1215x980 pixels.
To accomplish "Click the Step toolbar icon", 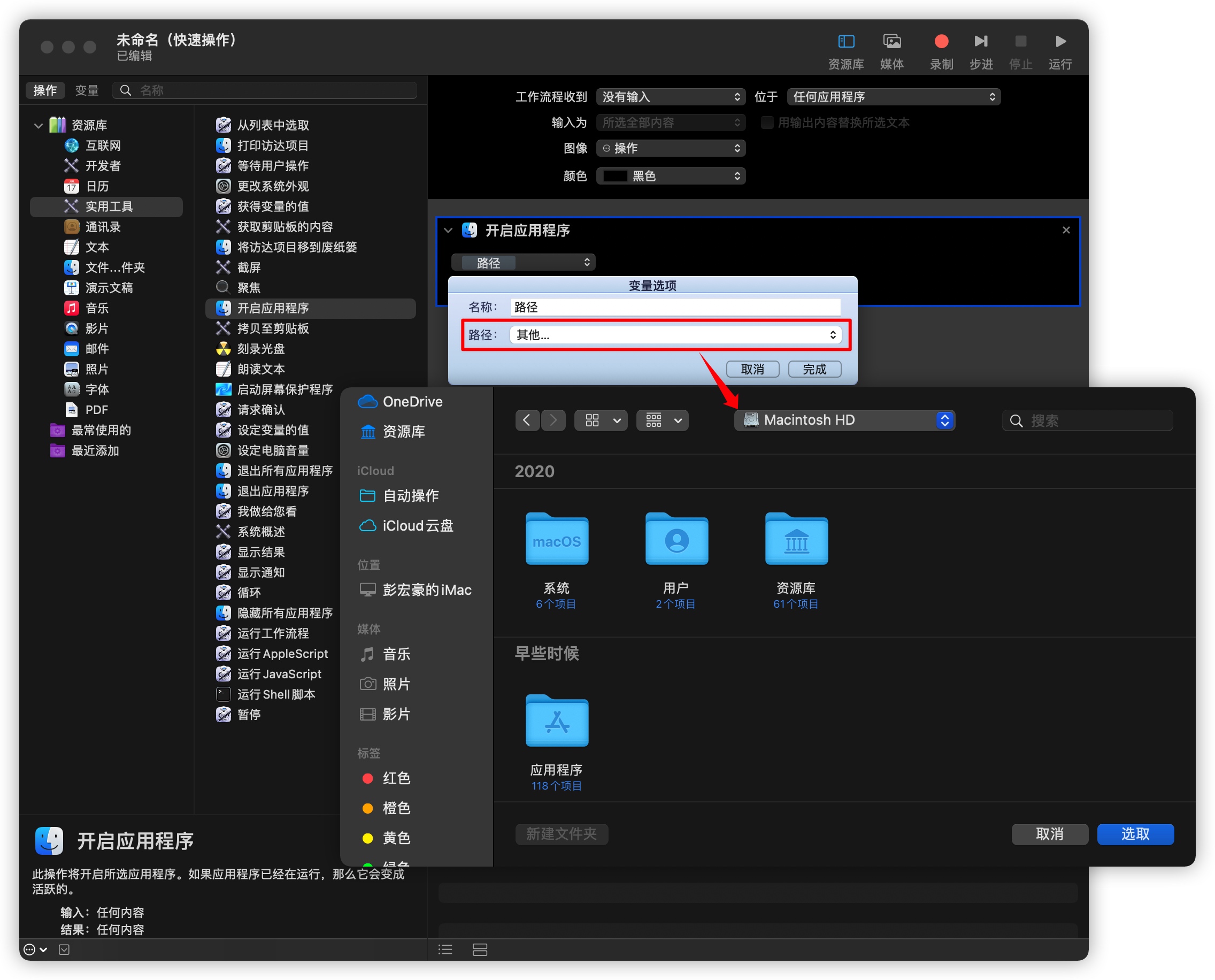I will tap(980, 41).
